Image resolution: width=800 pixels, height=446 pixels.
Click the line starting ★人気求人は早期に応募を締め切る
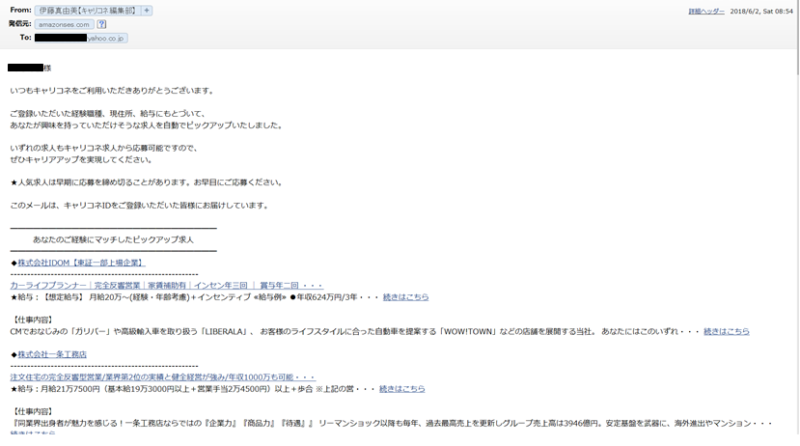pos(147,182)
